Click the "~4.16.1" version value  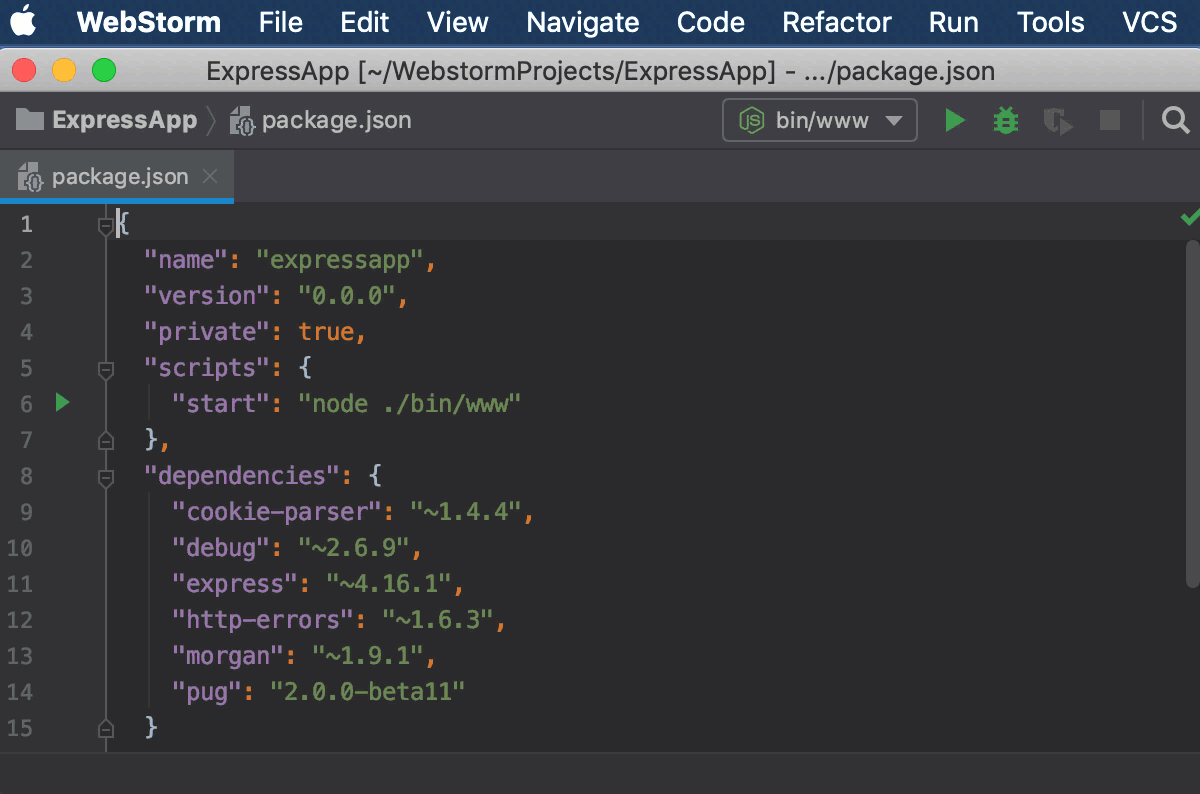(x=390, y=584)
